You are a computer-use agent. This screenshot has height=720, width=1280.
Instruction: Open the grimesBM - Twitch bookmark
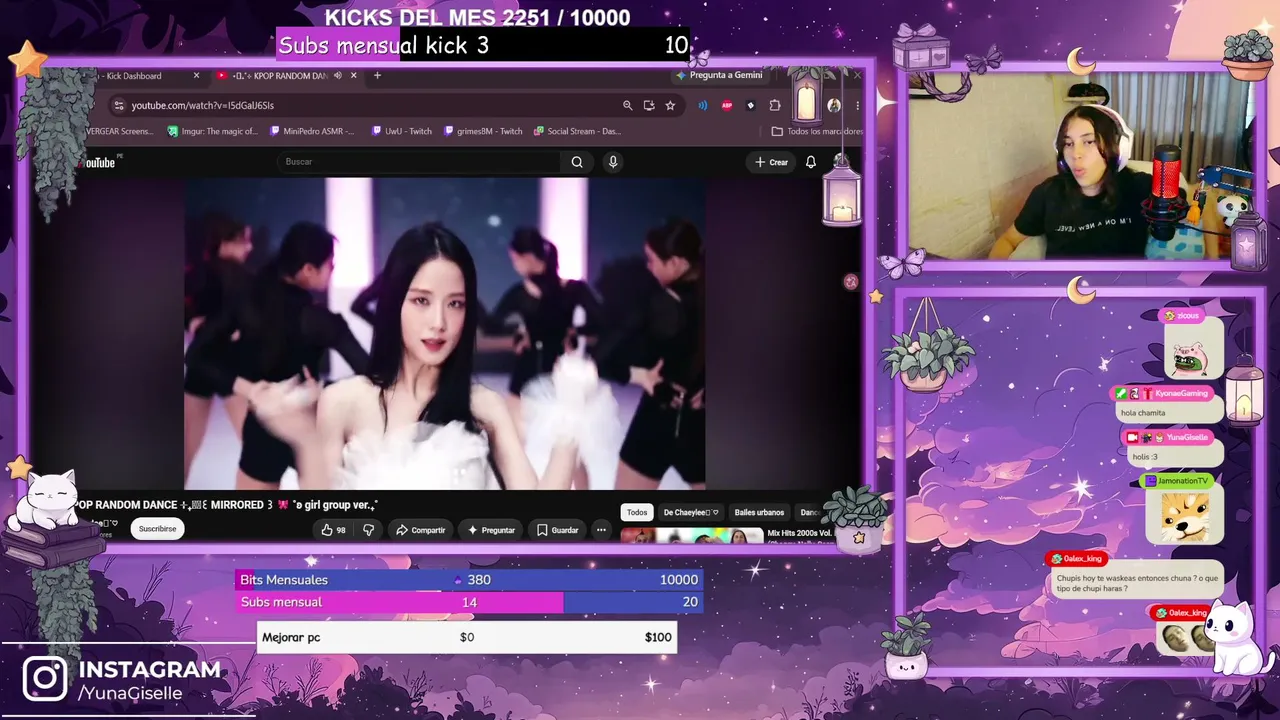tap(483, 131)
